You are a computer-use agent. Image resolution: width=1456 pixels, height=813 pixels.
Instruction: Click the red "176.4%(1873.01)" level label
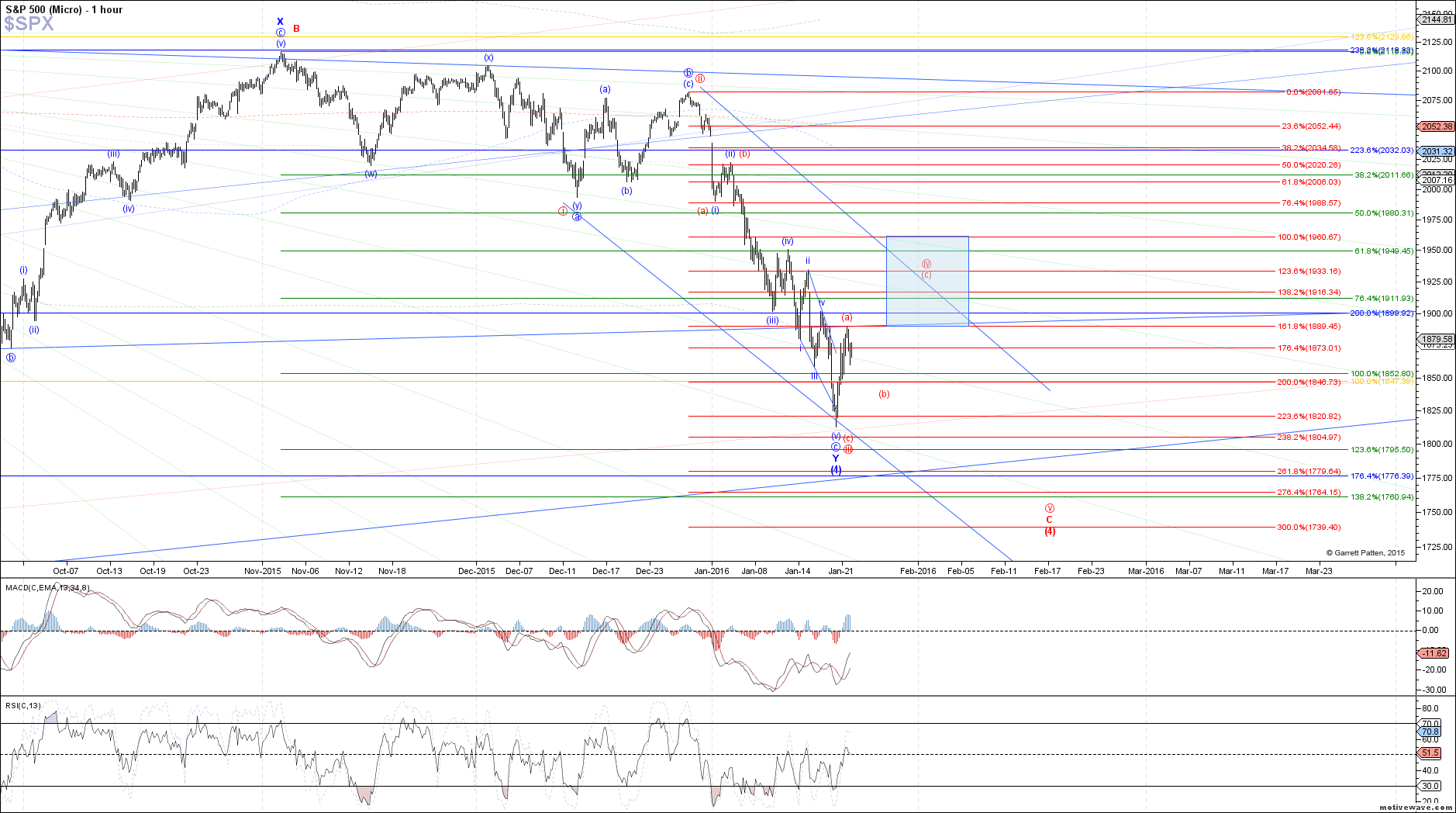tap(1309, 348)
